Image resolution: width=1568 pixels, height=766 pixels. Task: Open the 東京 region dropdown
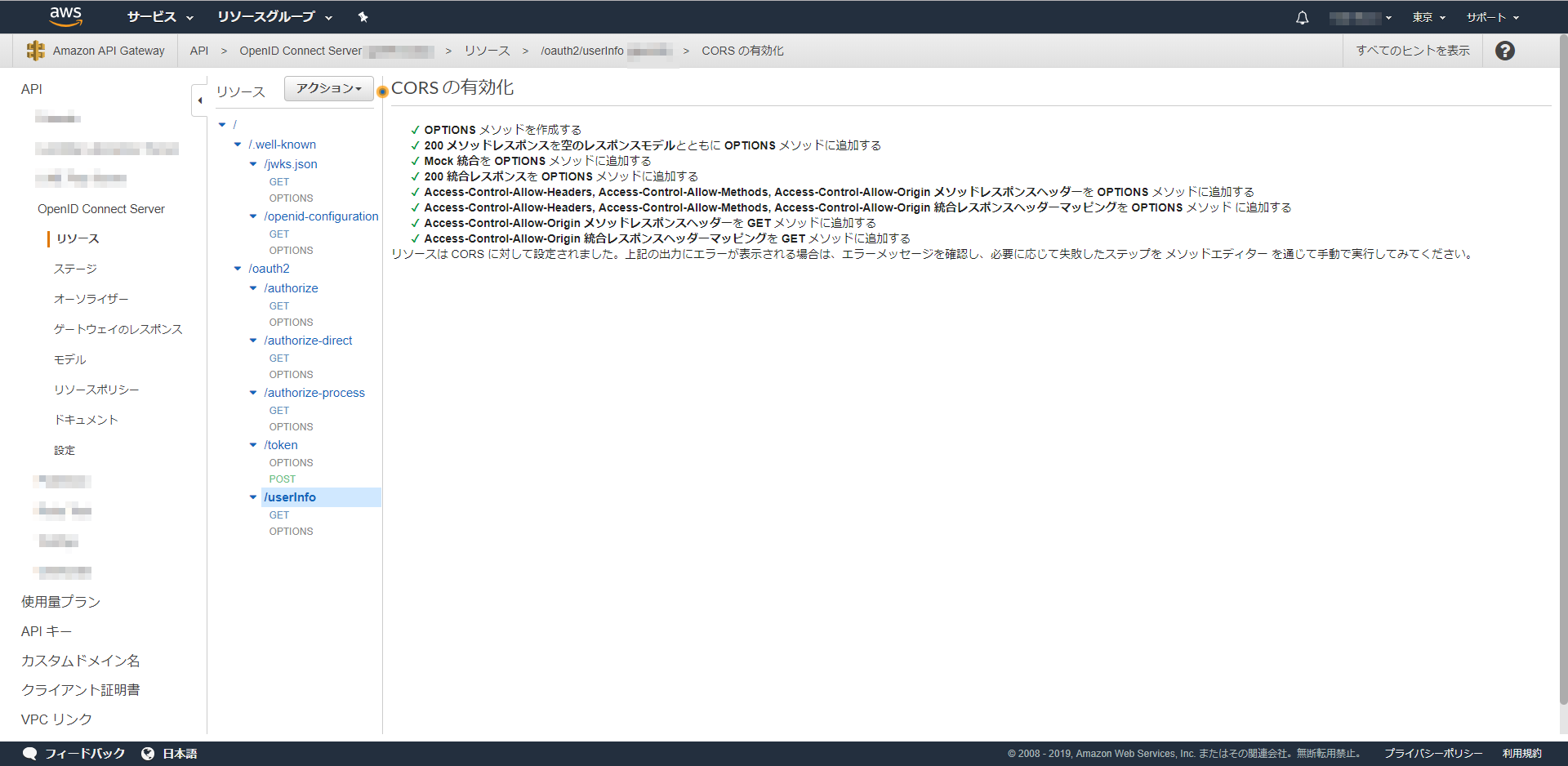(x=1429, y=17)
